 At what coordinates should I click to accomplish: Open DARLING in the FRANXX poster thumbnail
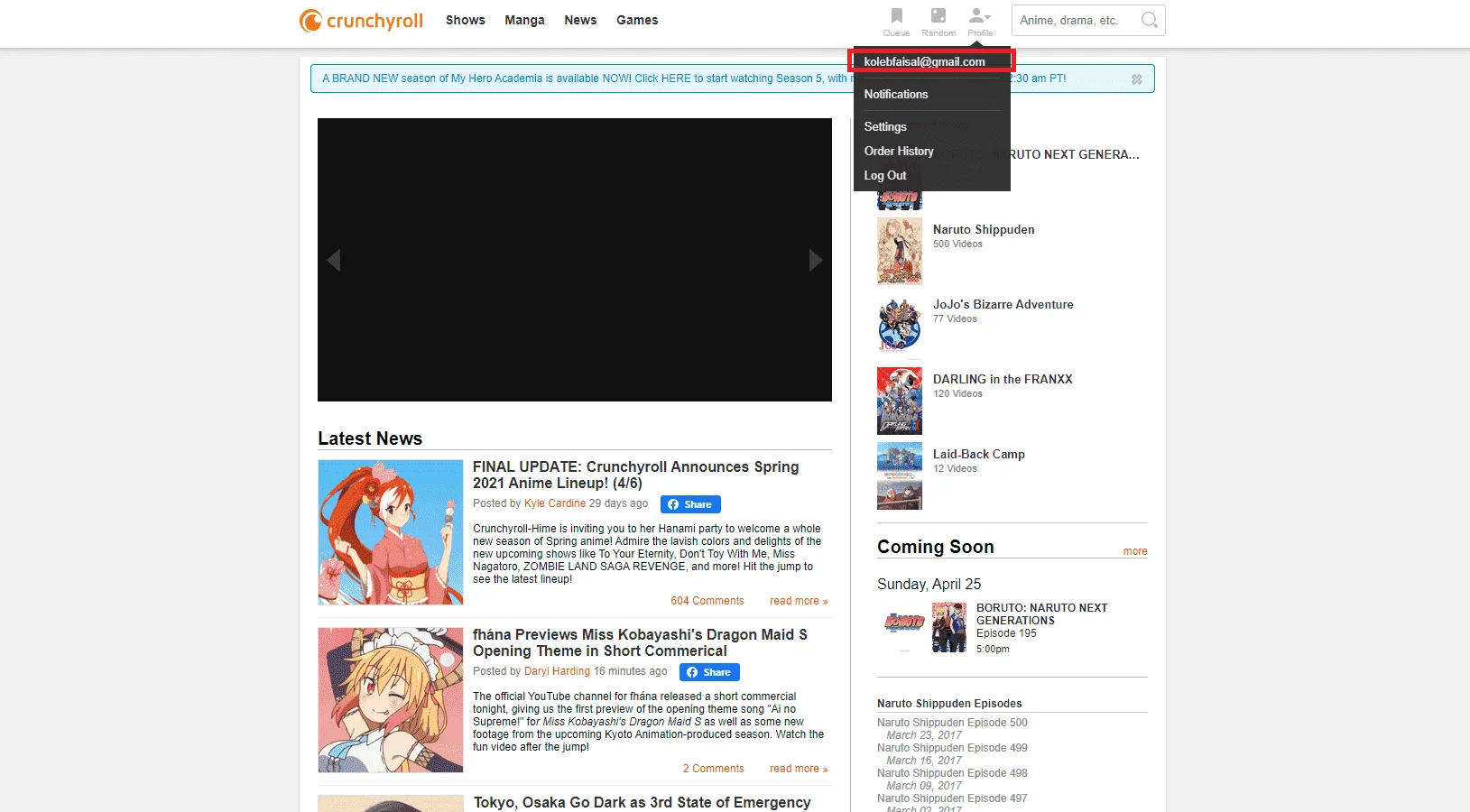(900, 401)
